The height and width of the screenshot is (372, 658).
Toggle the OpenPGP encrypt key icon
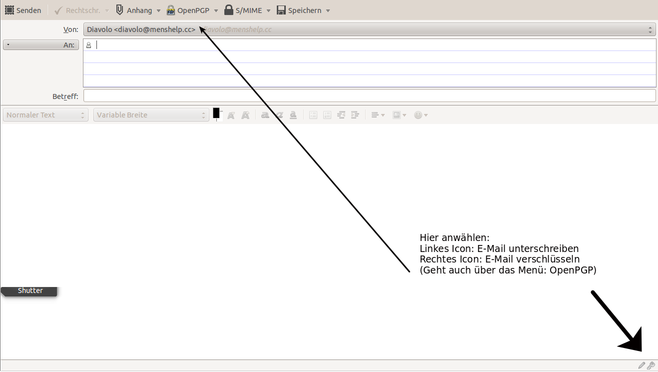651,366
